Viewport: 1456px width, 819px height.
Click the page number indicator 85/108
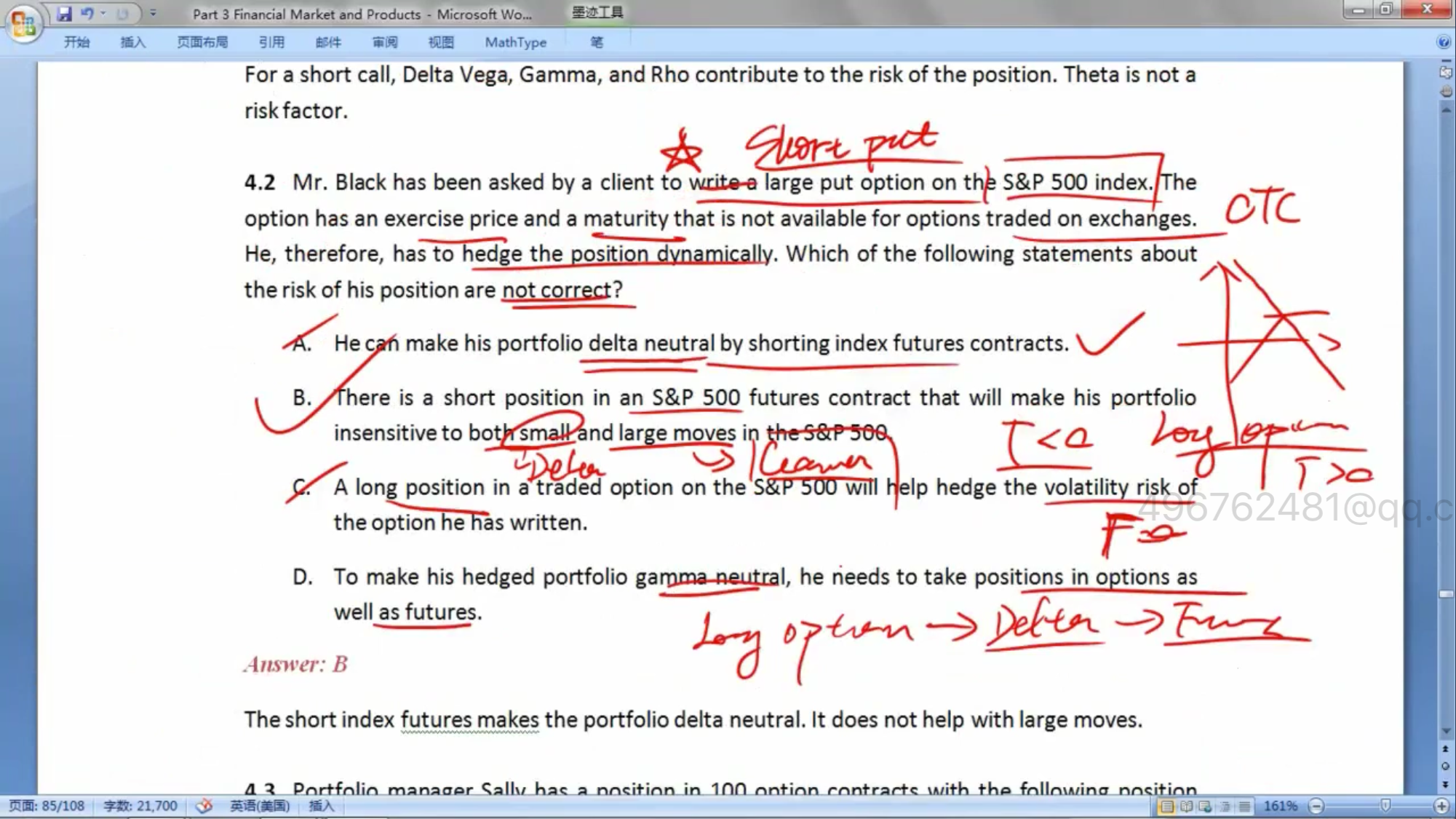pyautogui.click(x=47, y=806)
